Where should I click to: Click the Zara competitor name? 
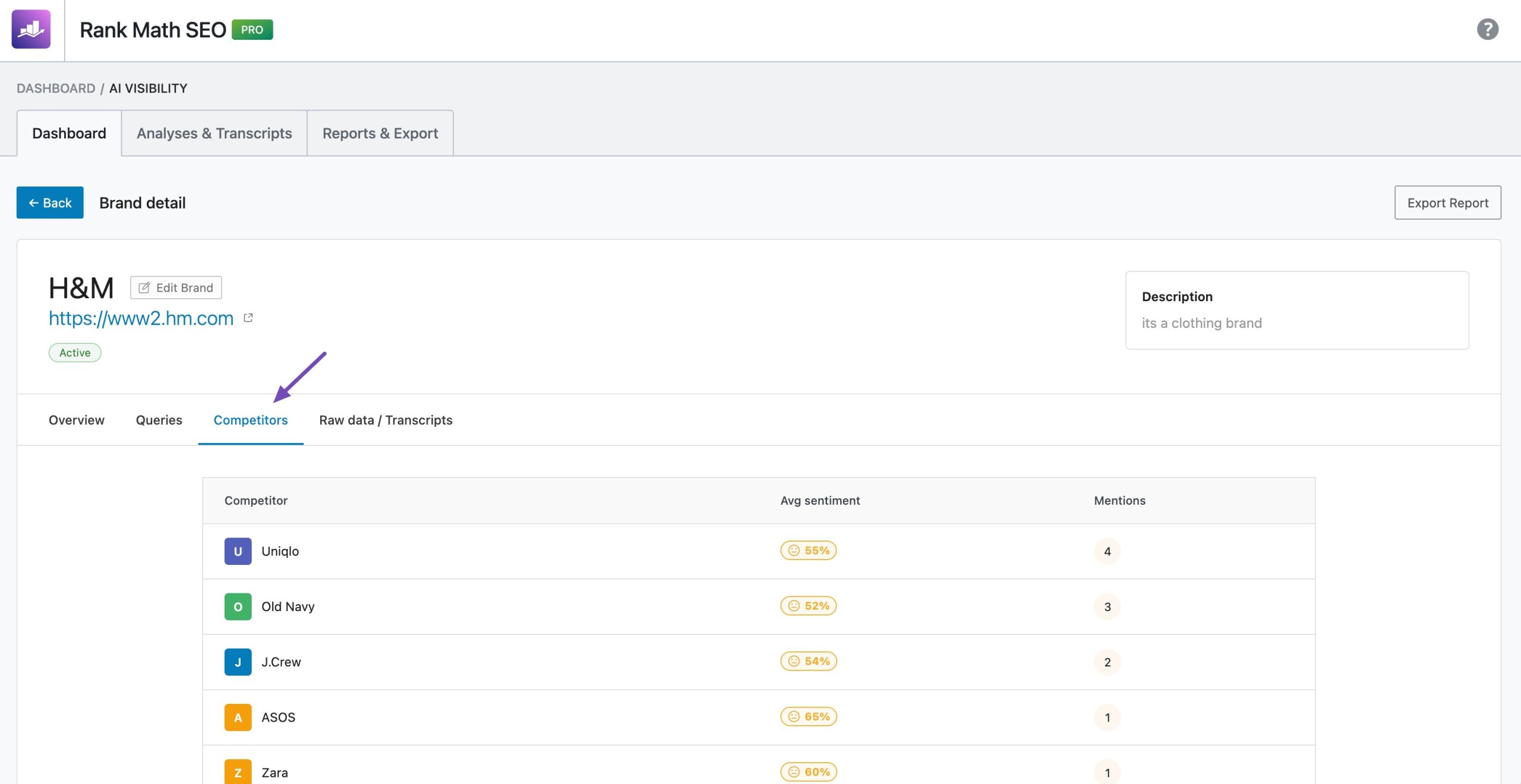coord(274,772)
